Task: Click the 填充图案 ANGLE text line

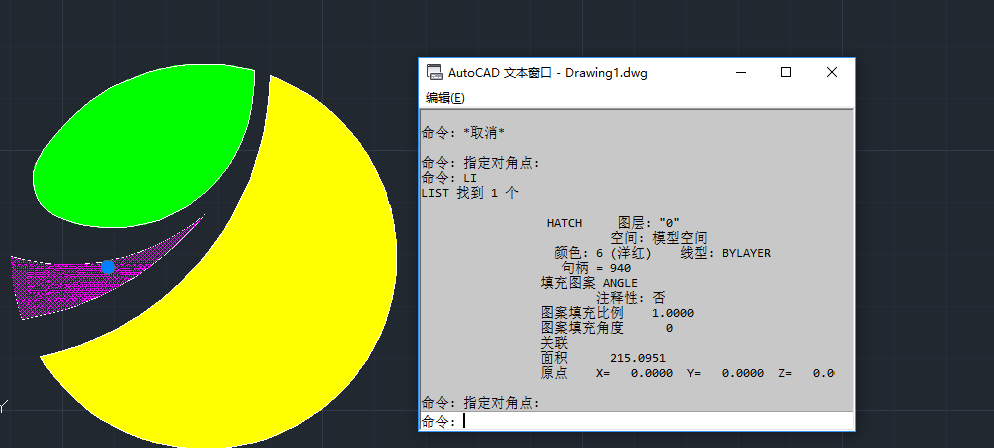Action: click(588, 283)
